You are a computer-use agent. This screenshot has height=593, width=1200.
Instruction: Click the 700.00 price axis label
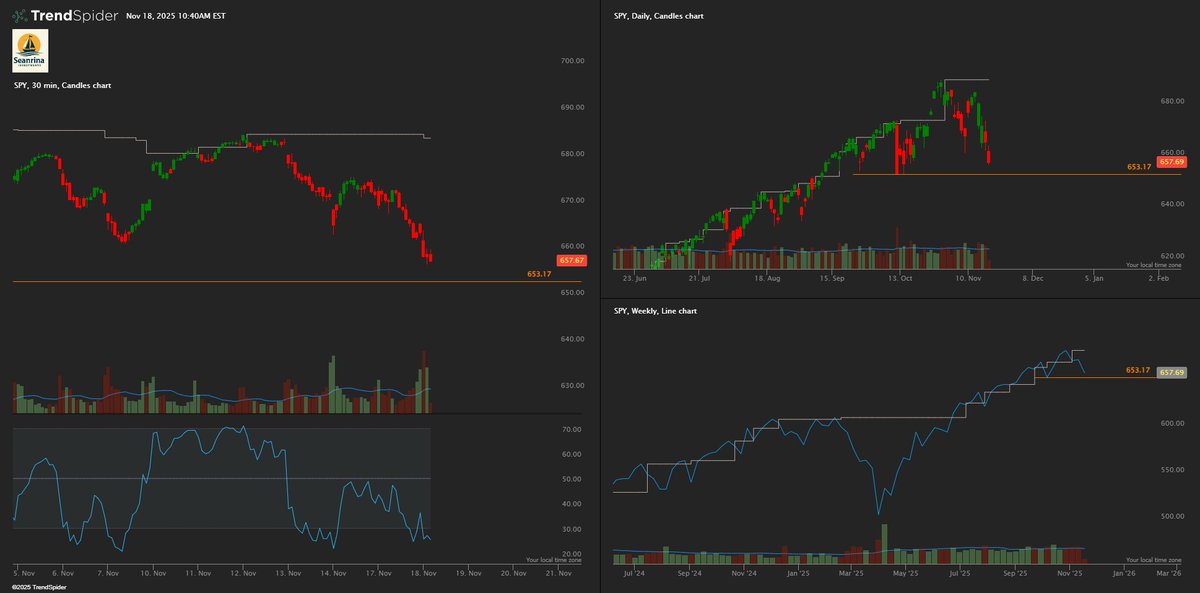coord(572,61)
